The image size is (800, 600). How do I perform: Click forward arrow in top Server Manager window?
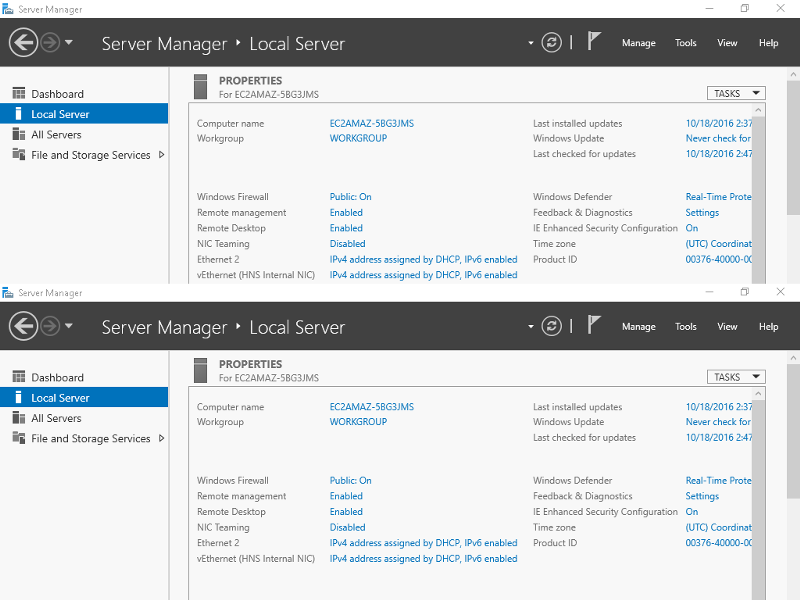(50, 42)
